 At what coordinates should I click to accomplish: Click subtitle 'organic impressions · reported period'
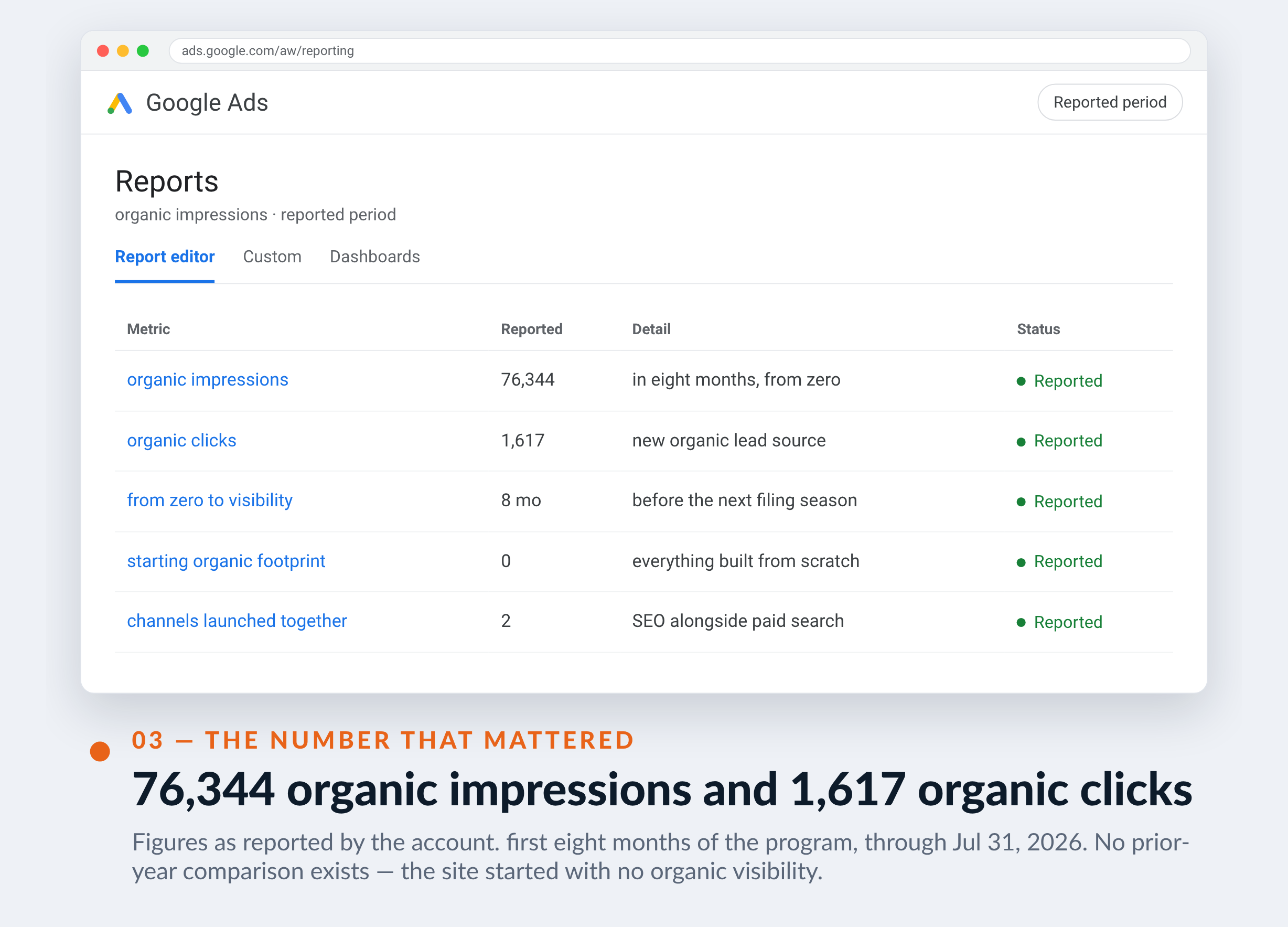point(255,215)
